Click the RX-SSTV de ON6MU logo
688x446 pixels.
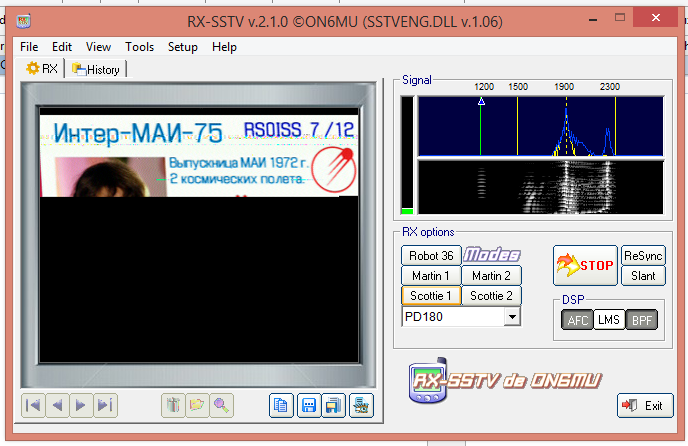point(505,381)
